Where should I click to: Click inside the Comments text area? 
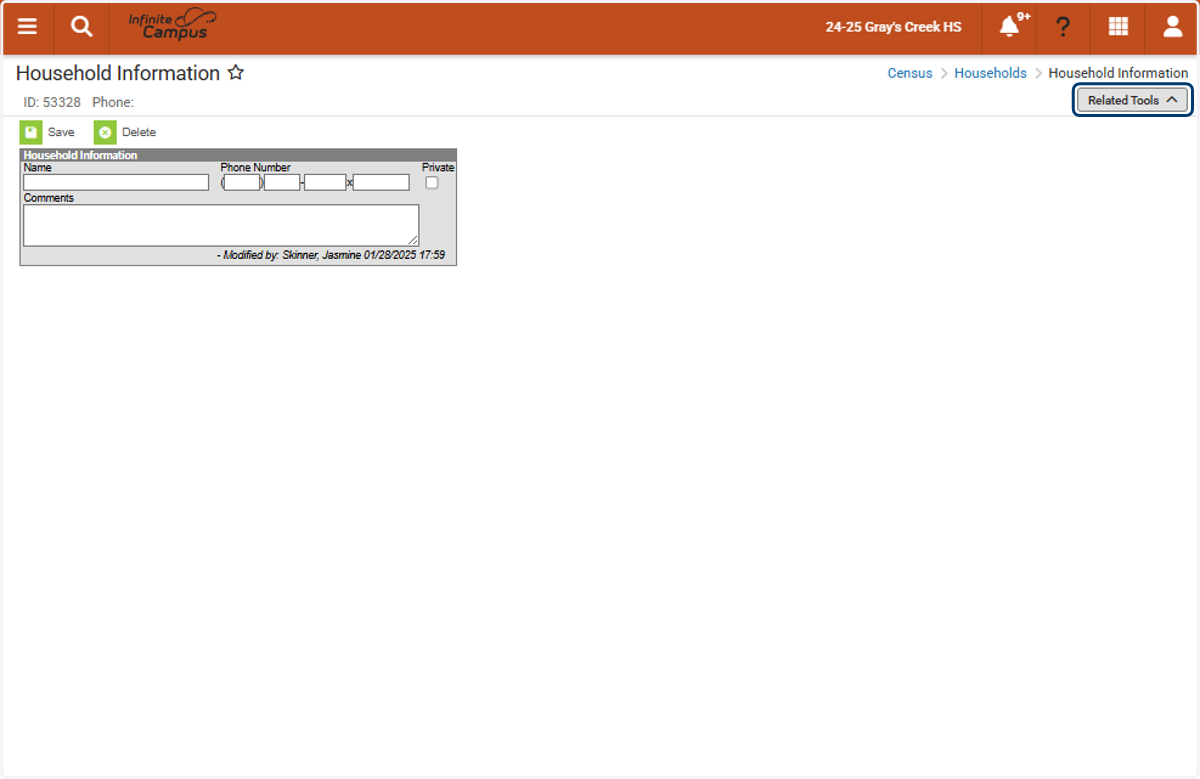[221, 225]
